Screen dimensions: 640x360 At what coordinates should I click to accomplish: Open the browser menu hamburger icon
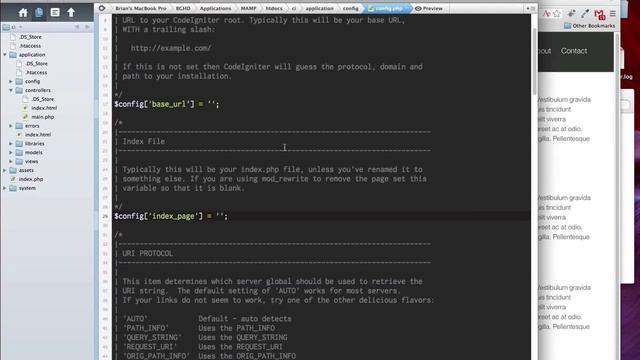[x=613, y=13]
